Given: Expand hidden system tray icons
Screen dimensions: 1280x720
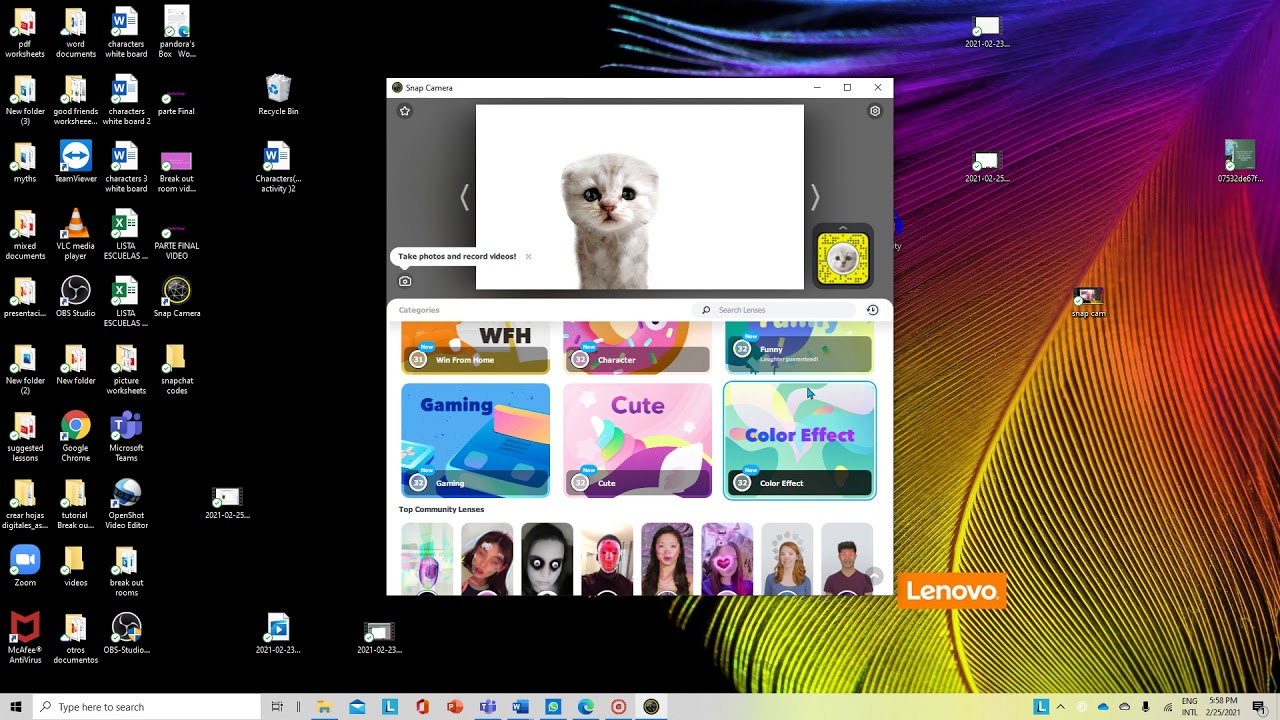Looking at the screenshot, I should (1061, 707).
